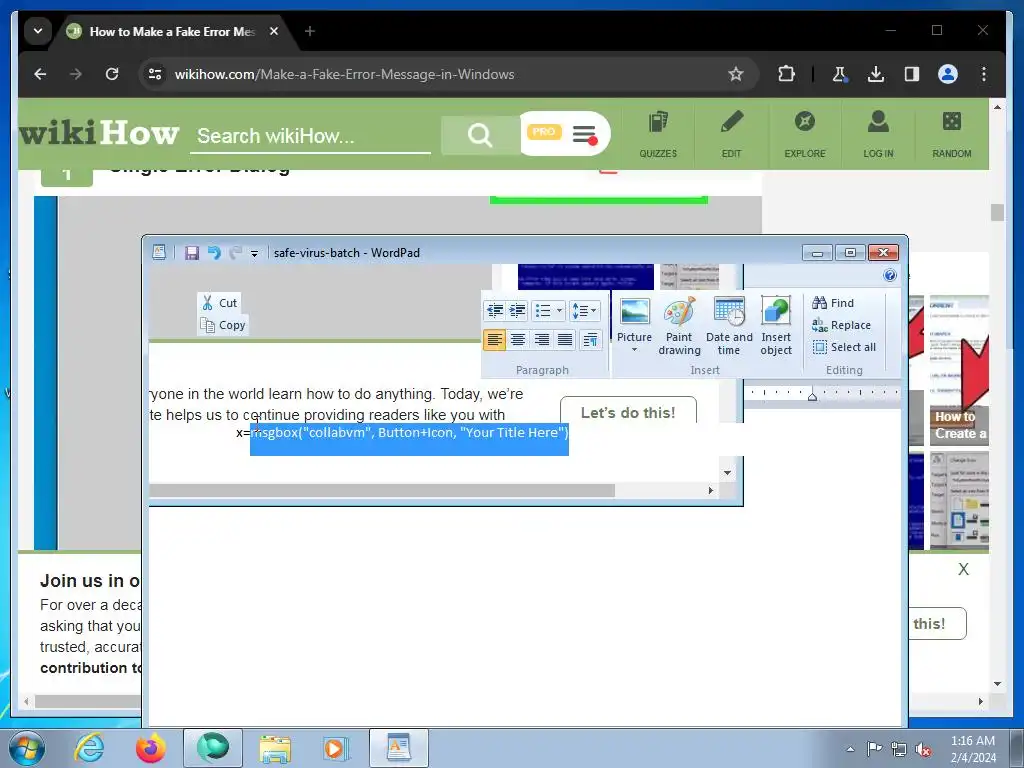Viewport: 1024px width, 768px height.
Task: Go back in Chrome
Action: [40, 74]
